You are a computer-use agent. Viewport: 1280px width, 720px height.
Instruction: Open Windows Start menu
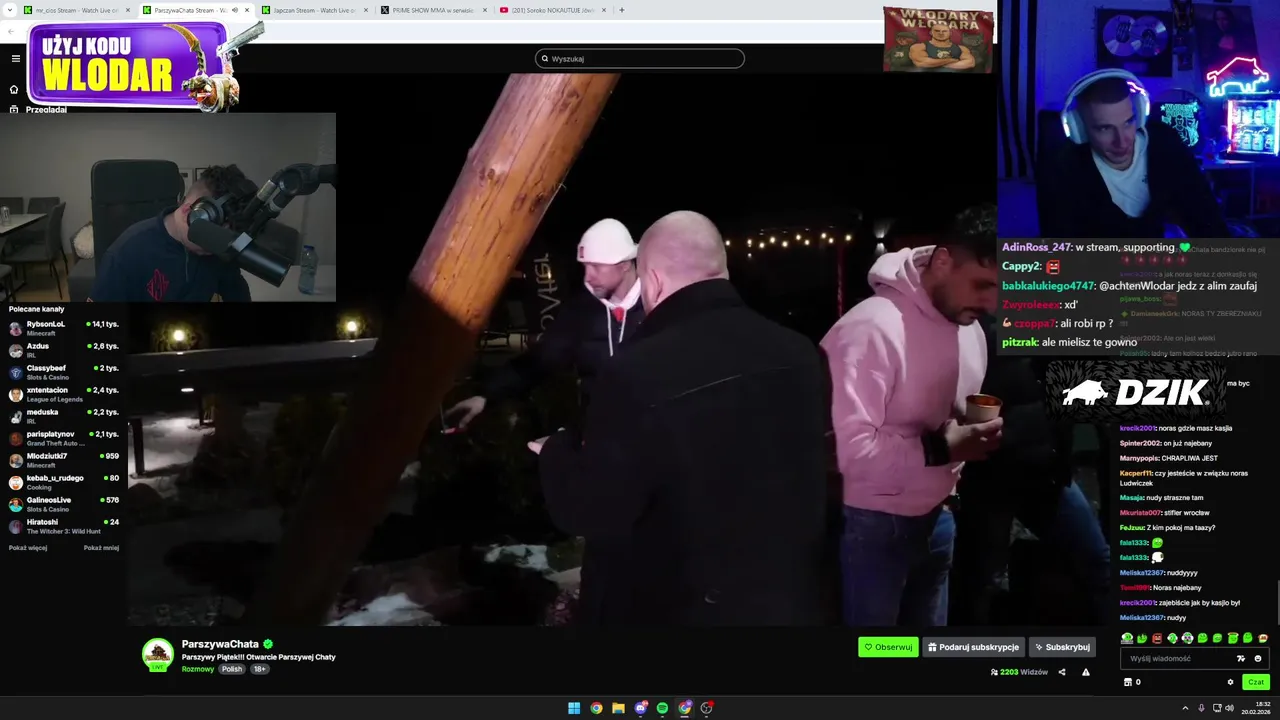574,708
